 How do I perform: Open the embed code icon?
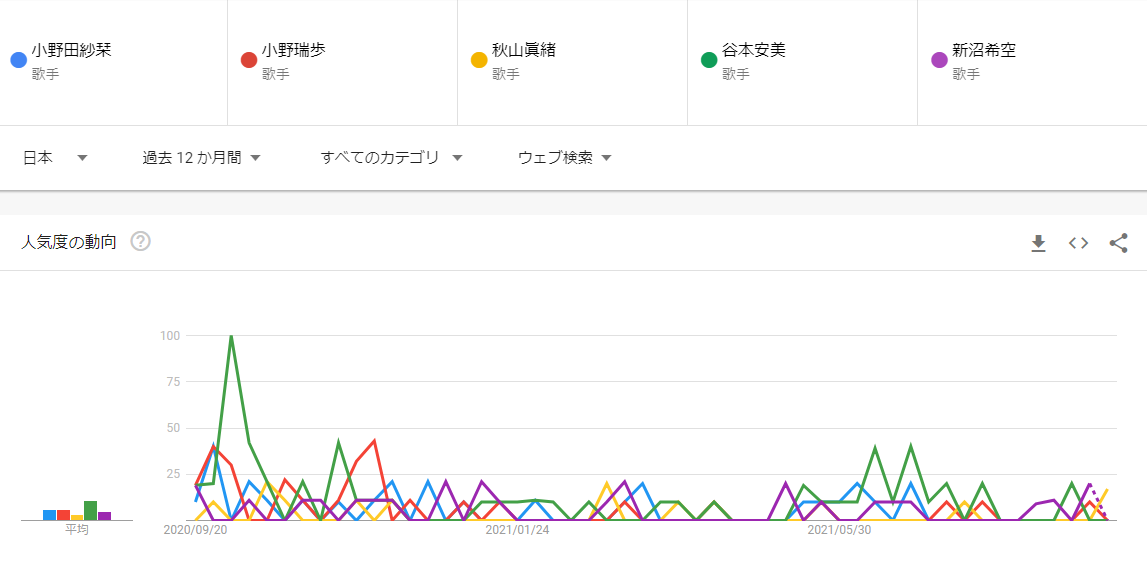pos(1078,244)
